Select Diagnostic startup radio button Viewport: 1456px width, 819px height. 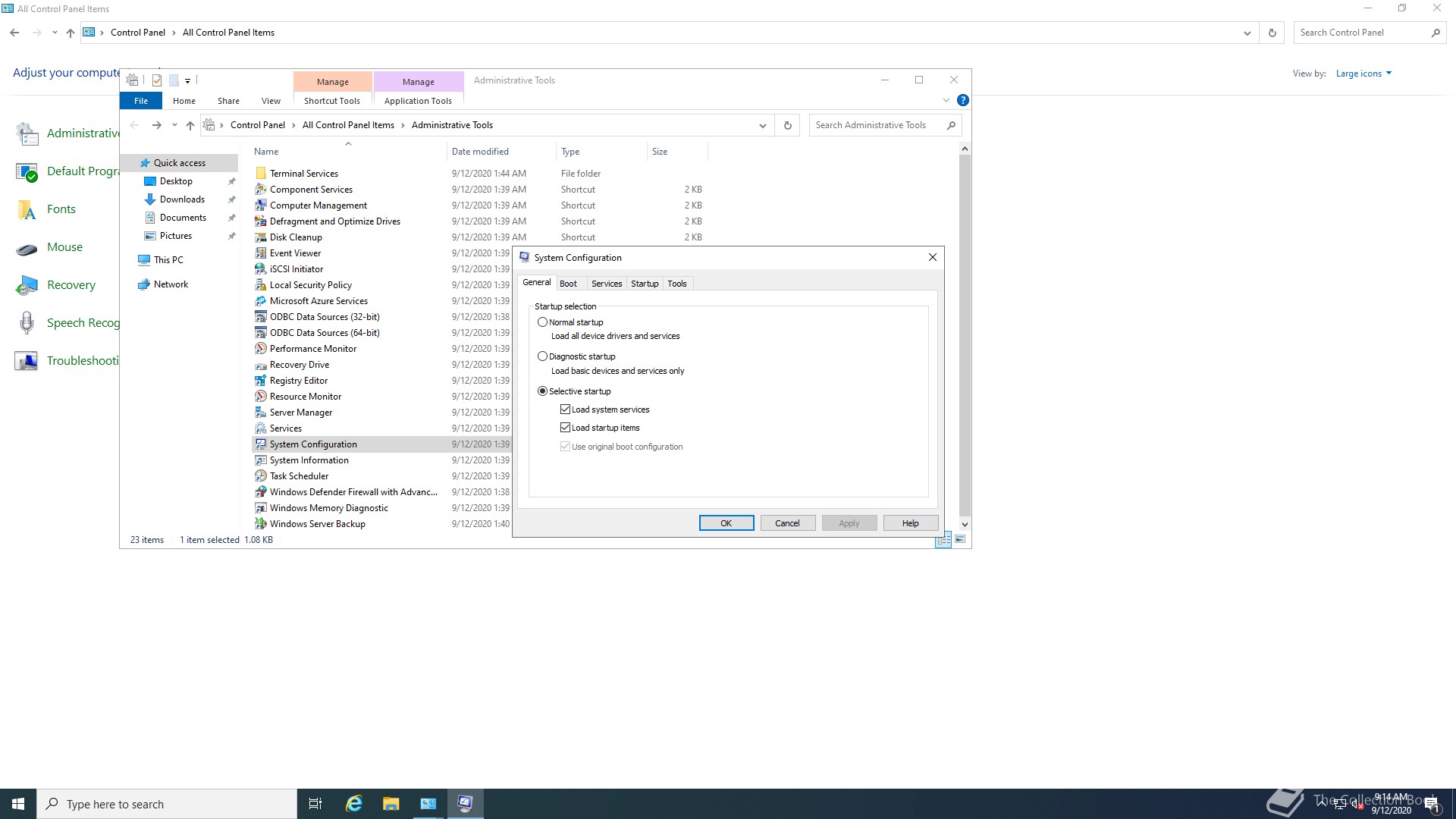point(542,356)
